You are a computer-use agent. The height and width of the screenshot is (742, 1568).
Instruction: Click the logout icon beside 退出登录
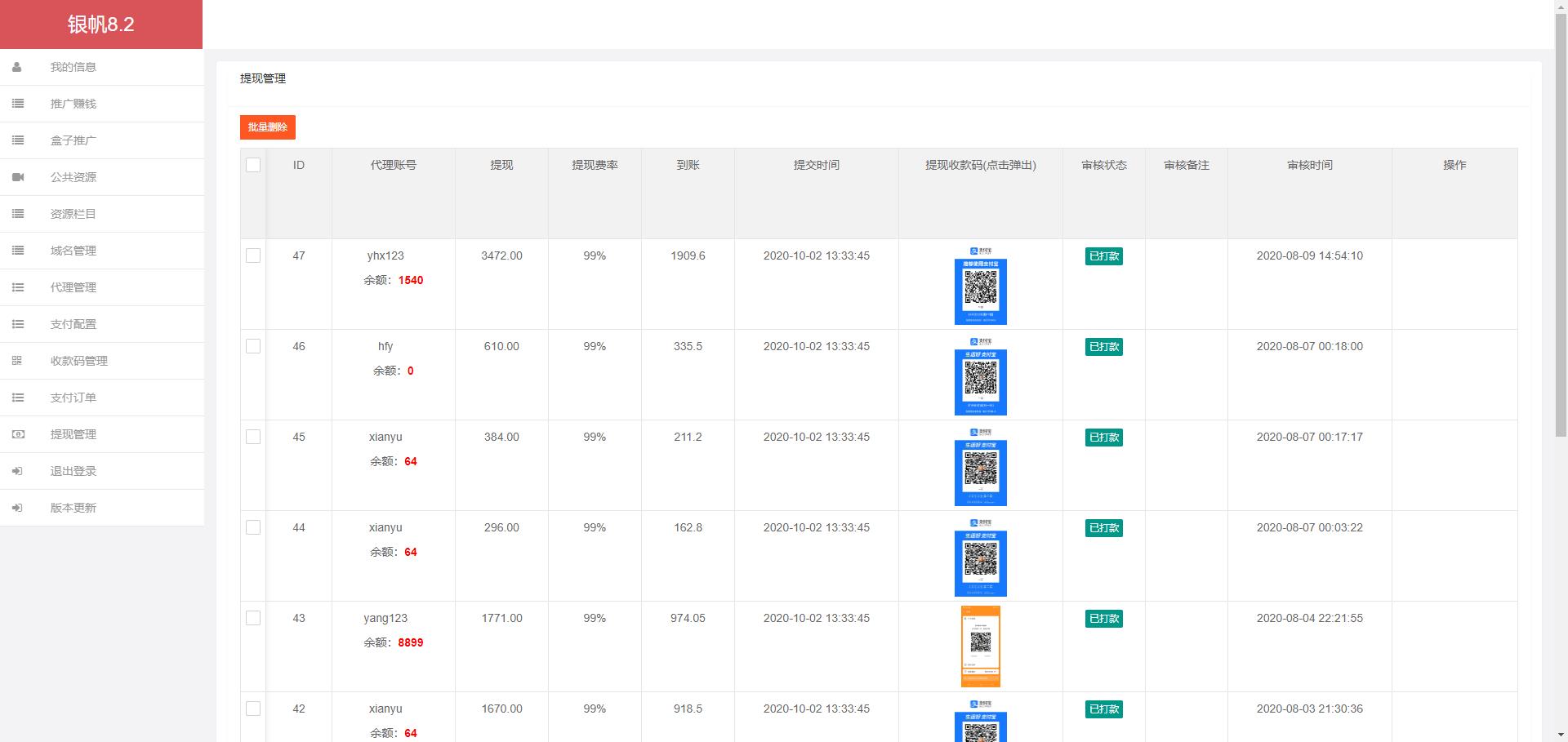coord(17,471)
